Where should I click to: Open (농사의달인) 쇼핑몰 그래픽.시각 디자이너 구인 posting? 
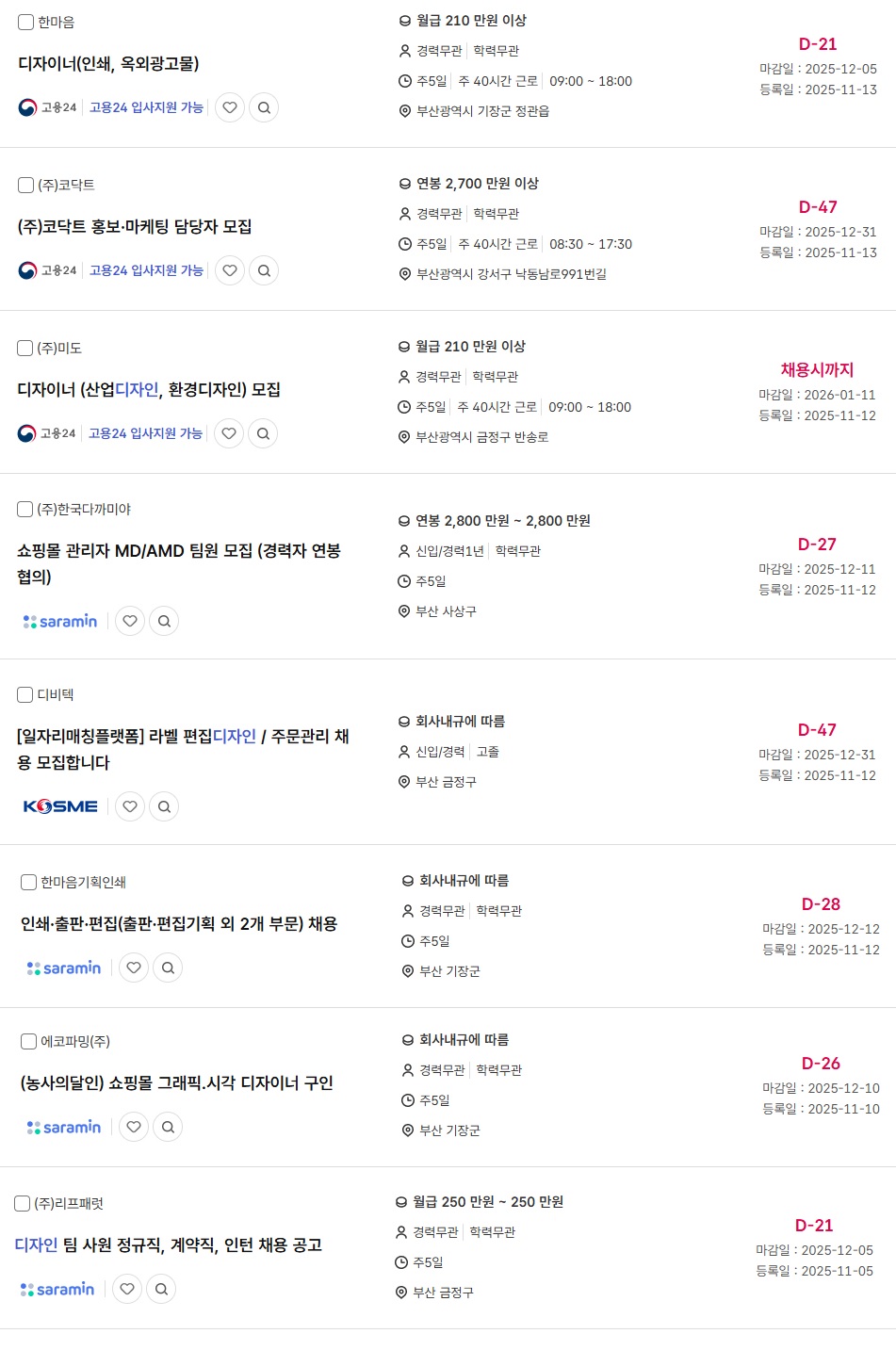pyautogui.click(x=176, y=1083)
